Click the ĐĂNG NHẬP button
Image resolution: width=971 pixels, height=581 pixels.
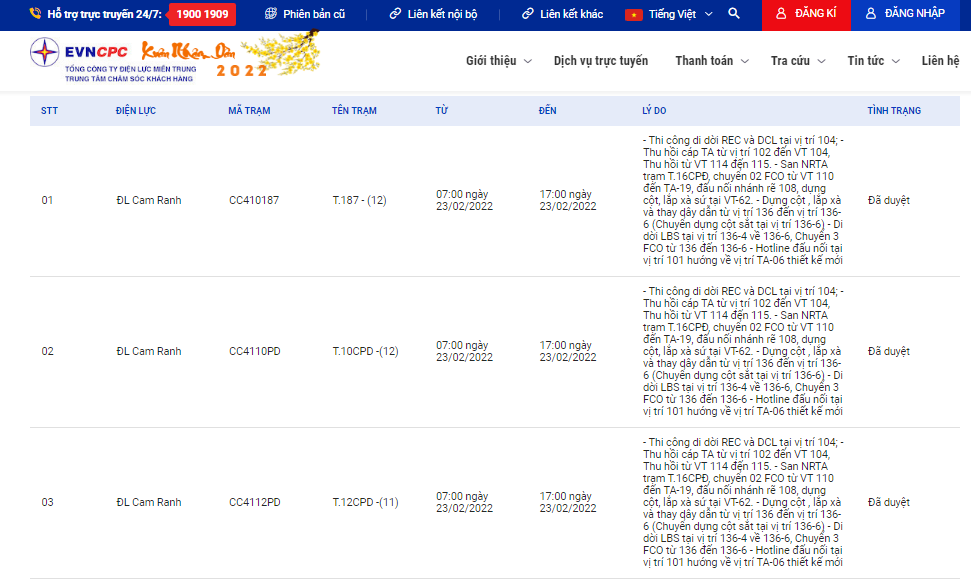905,14
